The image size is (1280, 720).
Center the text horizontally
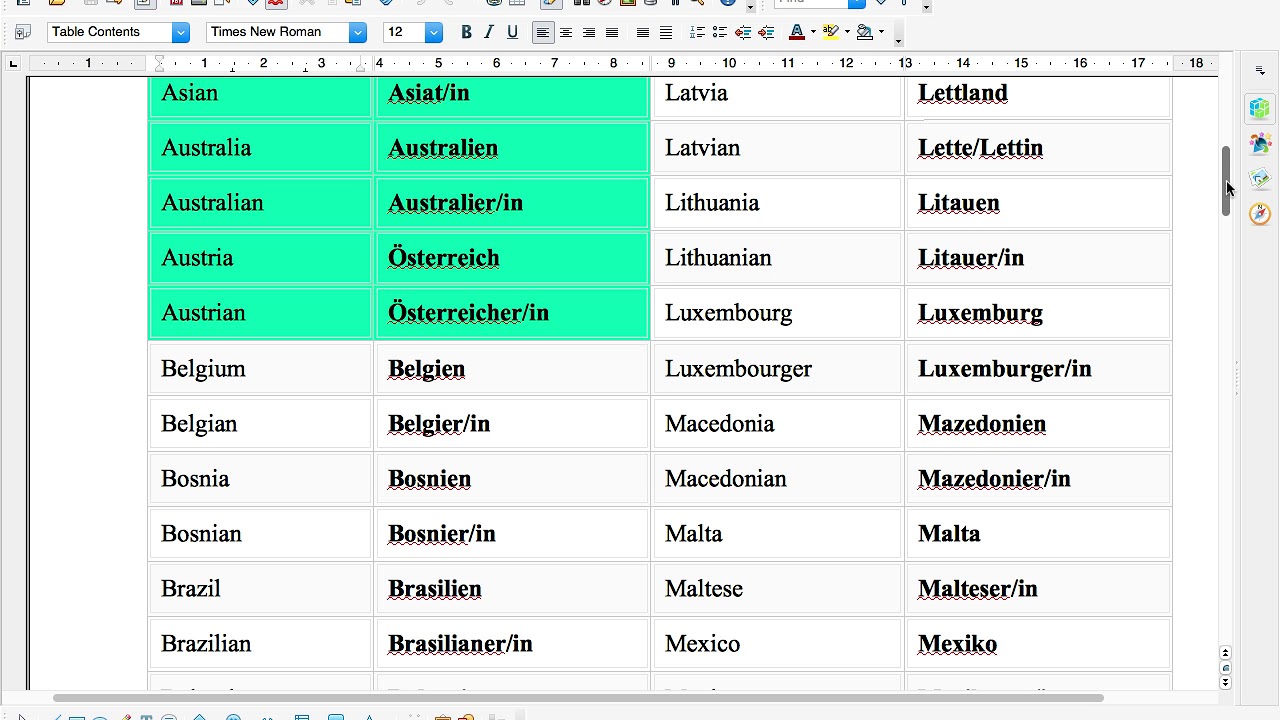[566, 33]
